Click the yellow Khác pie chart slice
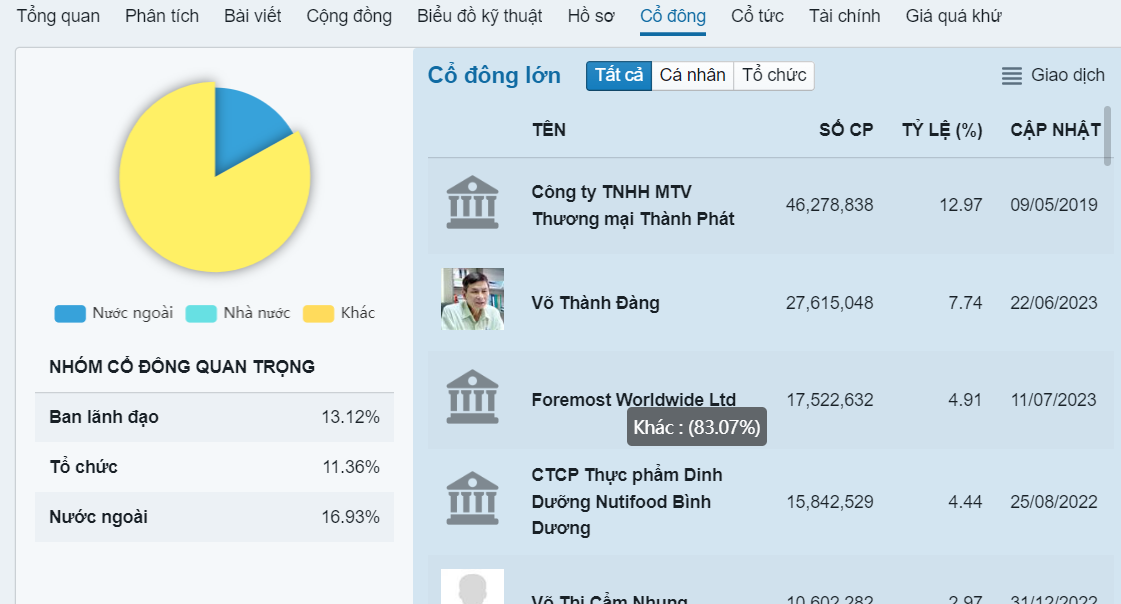 (200, 210)
